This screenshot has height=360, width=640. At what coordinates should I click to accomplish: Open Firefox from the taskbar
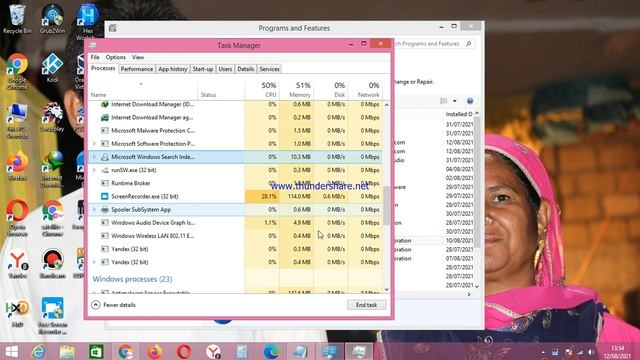tap(155, 351)
